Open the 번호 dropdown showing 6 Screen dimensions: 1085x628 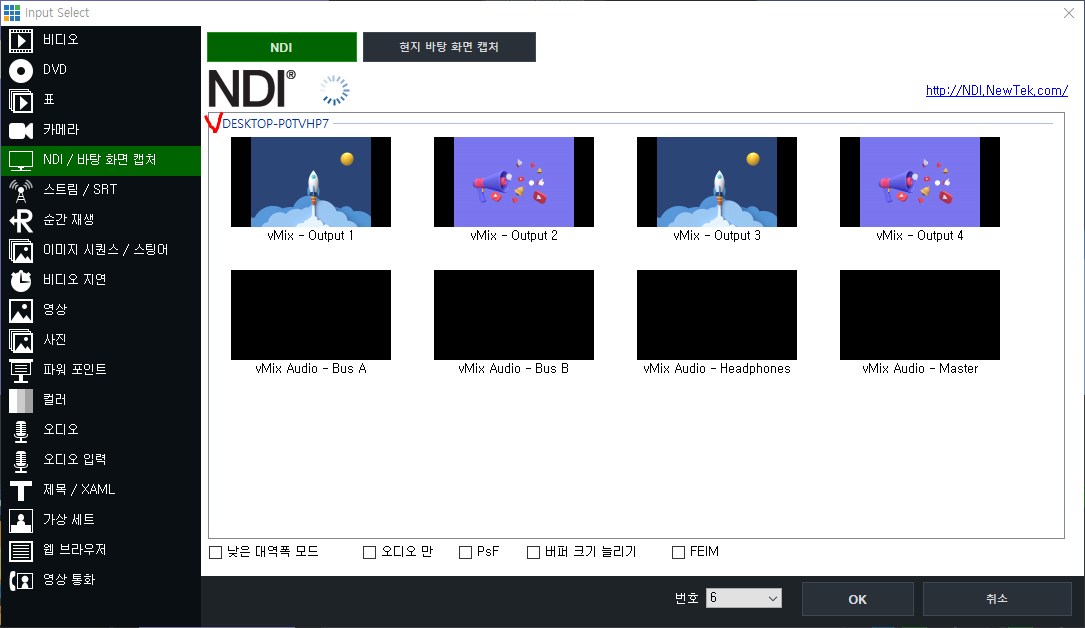744,598
